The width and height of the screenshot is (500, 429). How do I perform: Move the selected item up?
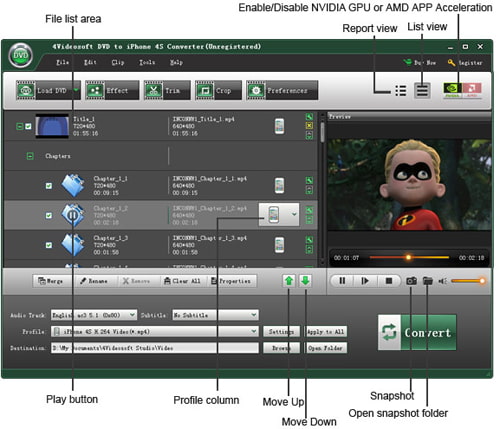(289, 281)
